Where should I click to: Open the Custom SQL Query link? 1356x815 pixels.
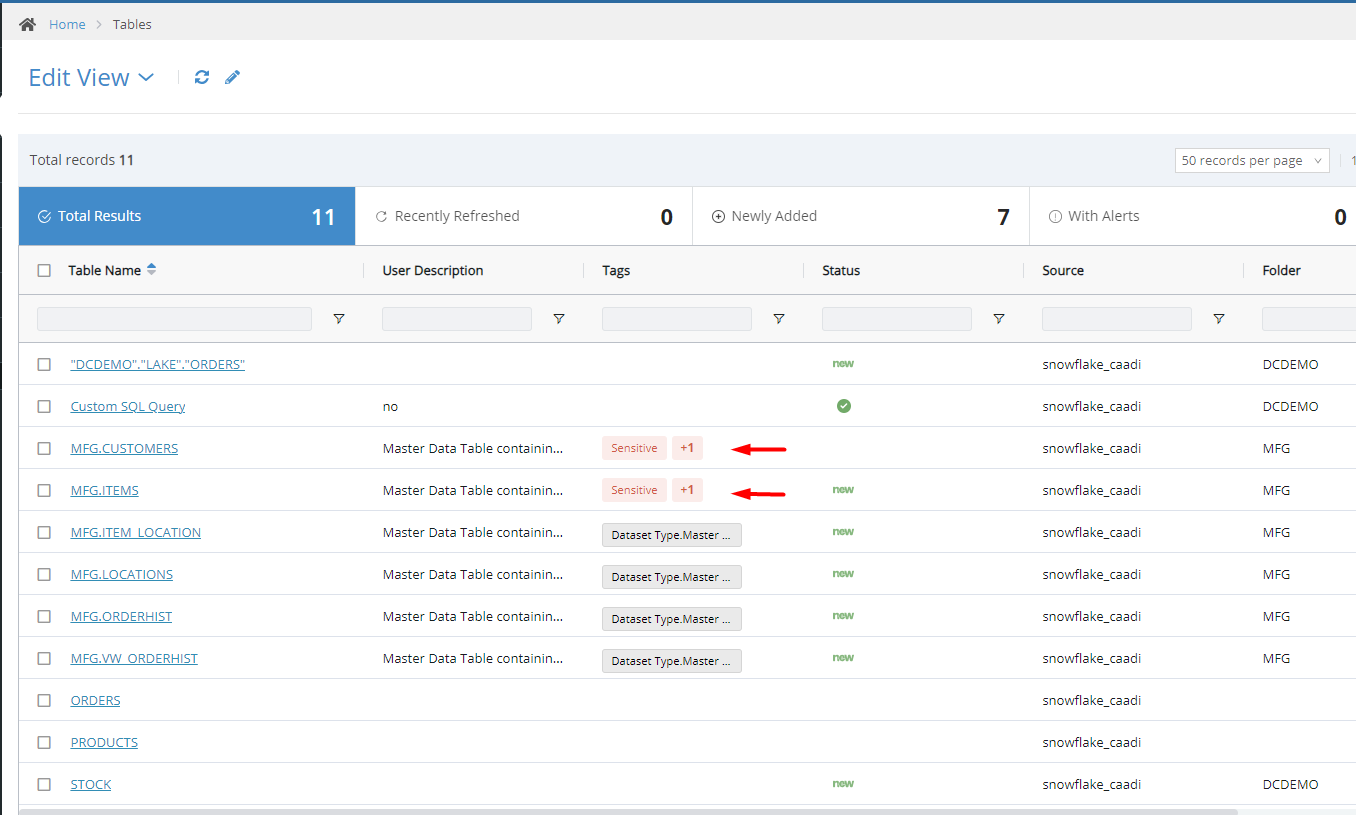click(128, 406)
